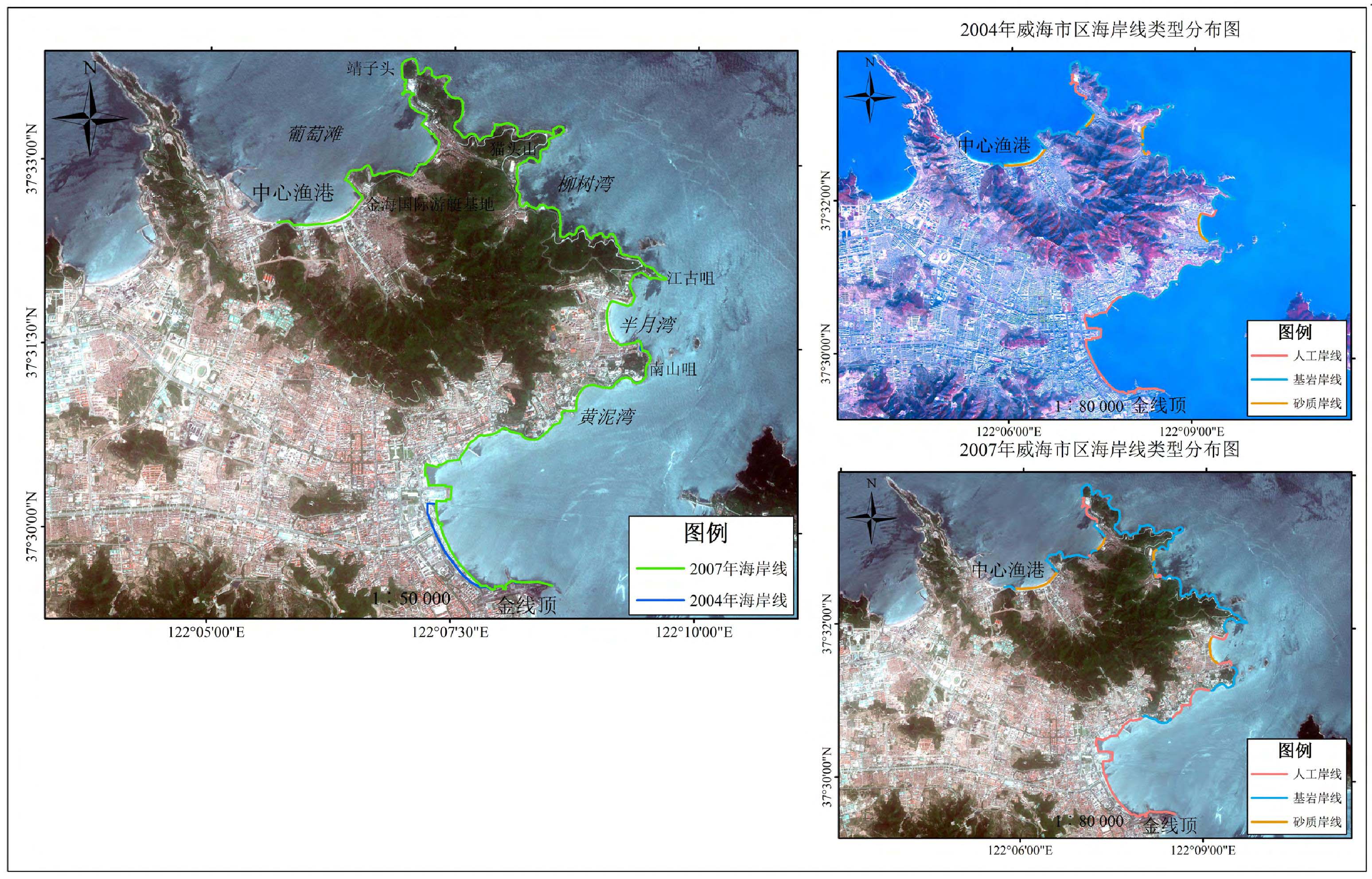
Task: Click the 靖子头 place label
Action: coord(370,69)
